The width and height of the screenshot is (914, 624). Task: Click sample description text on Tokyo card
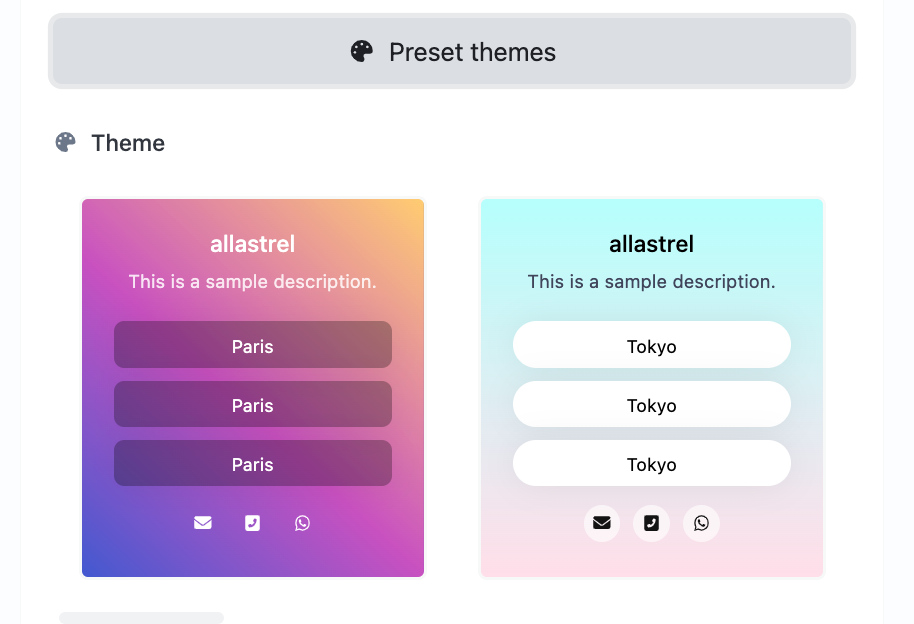click(652, 282)
